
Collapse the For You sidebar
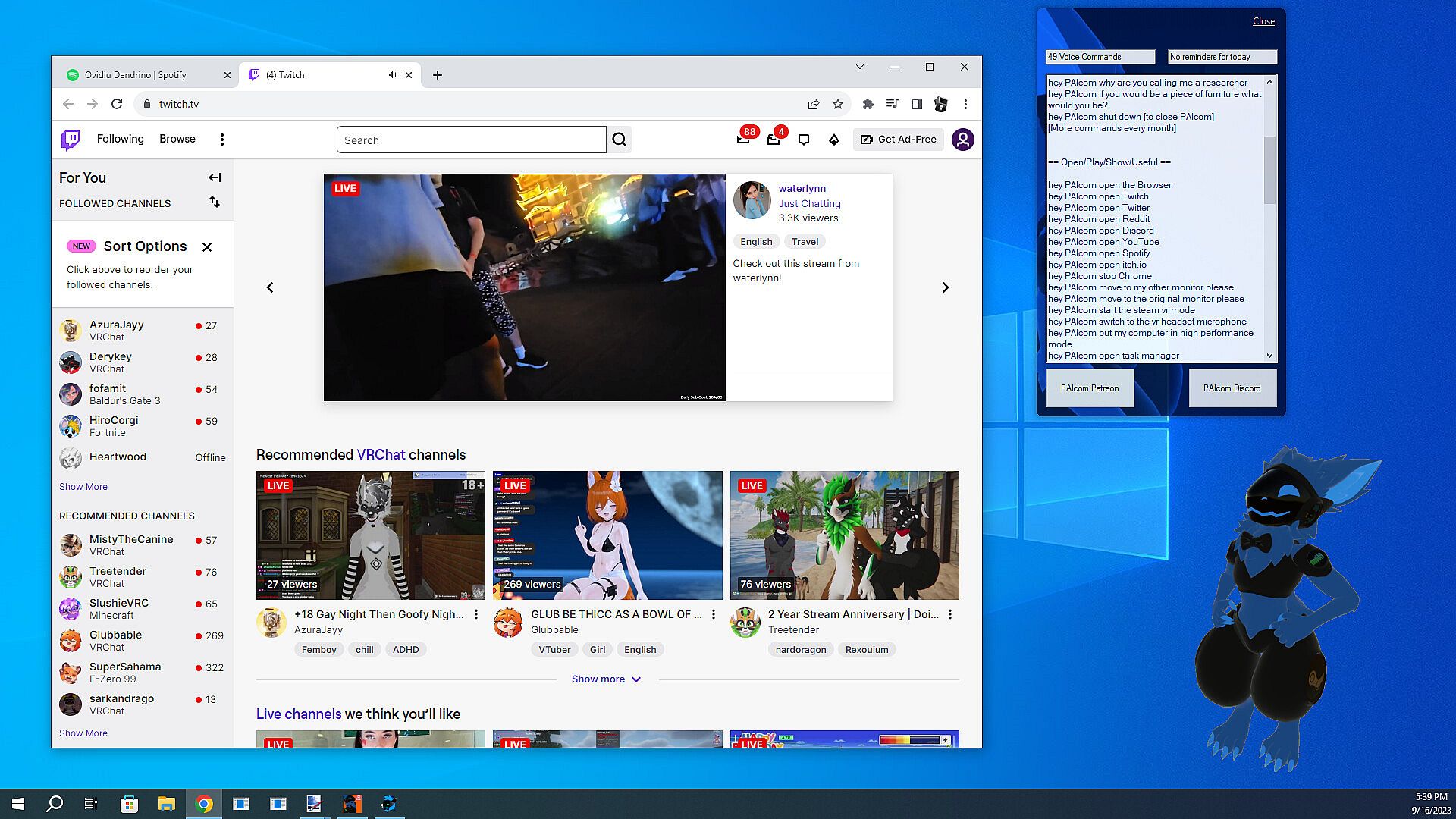(215, 177)
